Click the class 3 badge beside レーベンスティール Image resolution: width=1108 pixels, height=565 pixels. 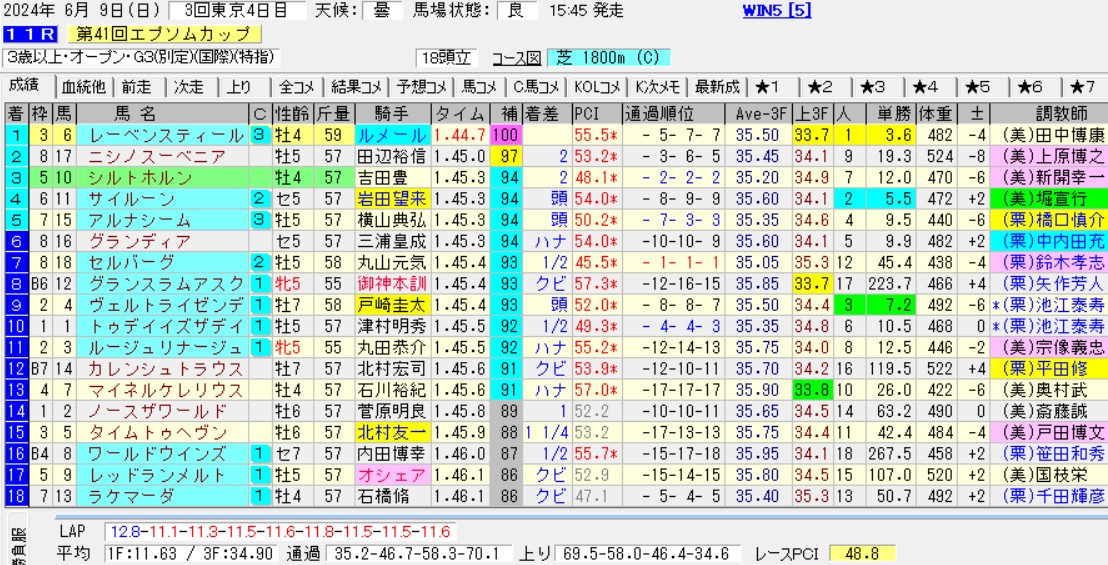[259, 135]
